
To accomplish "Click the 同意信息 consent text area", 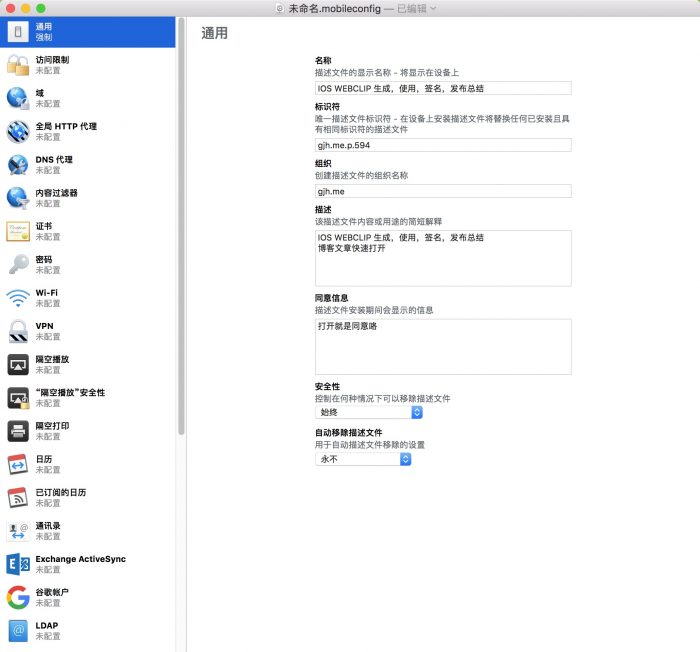I will tap(443, 346).
